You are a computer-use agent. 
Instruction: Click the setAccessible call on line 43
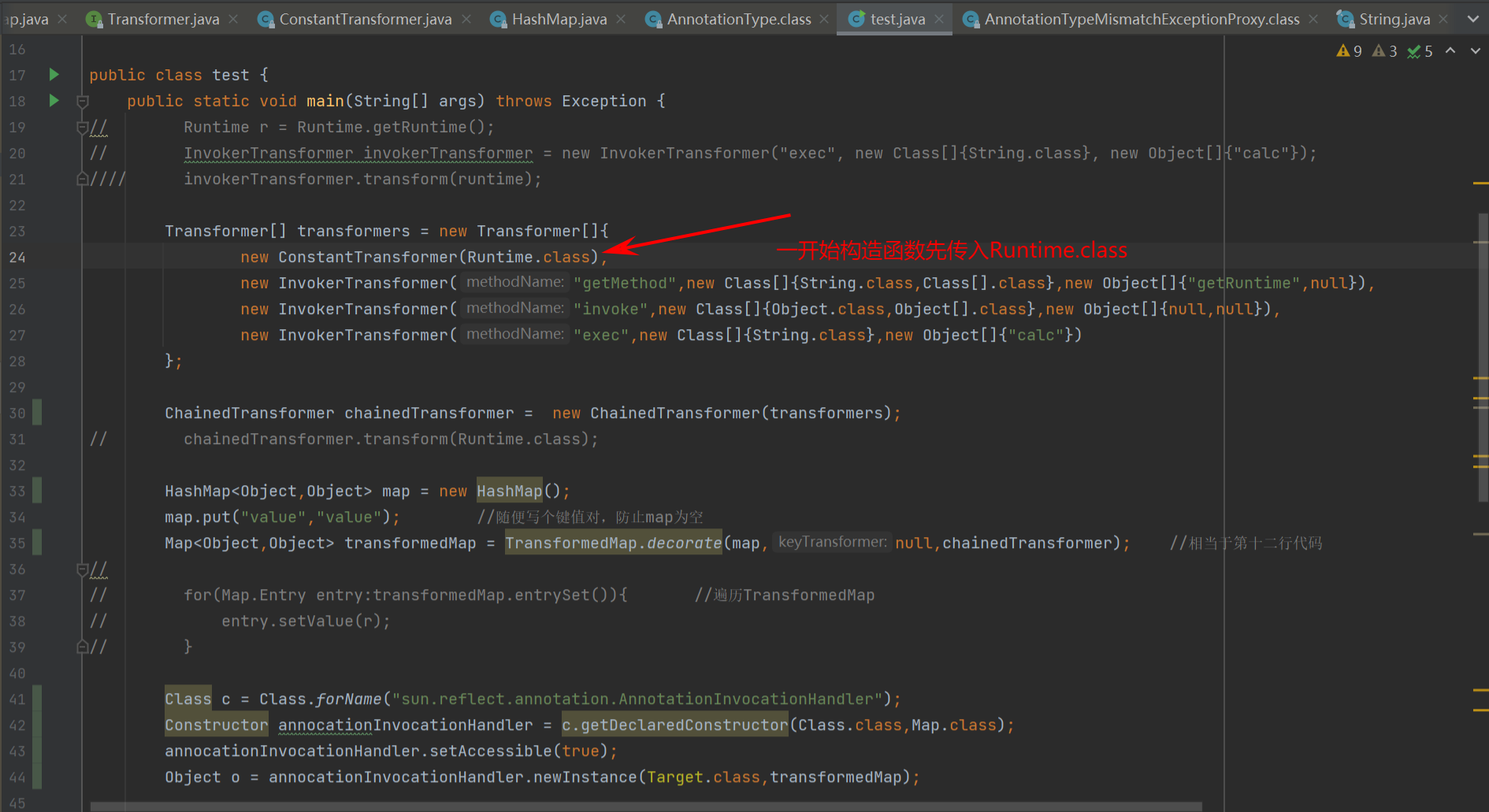coord(490,751)
